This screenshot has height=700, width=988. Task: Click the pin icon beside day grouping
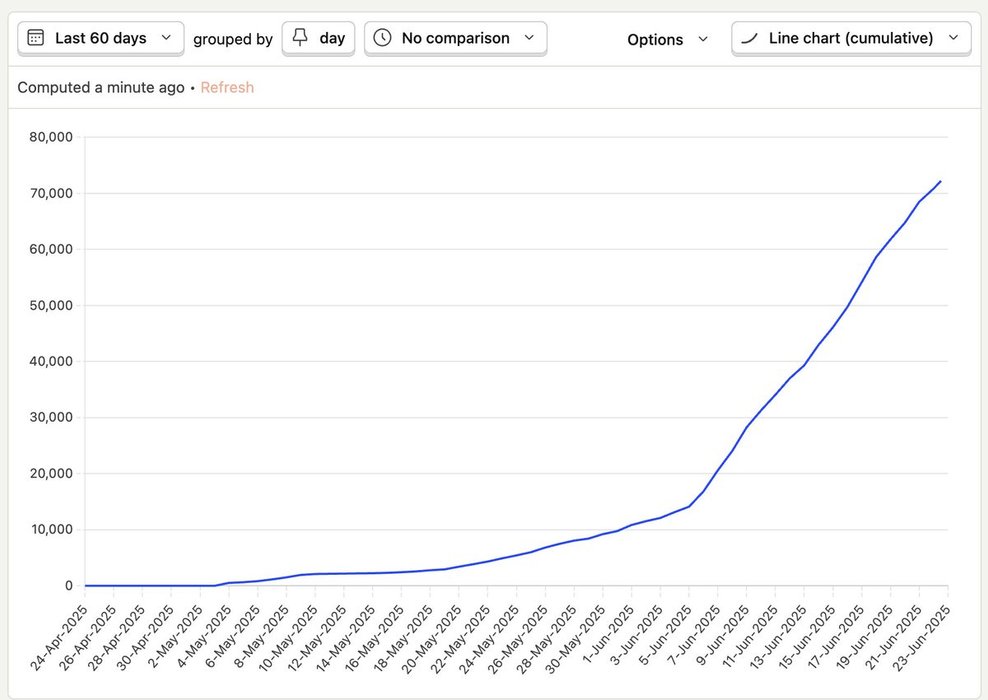[x=300, y=38]
